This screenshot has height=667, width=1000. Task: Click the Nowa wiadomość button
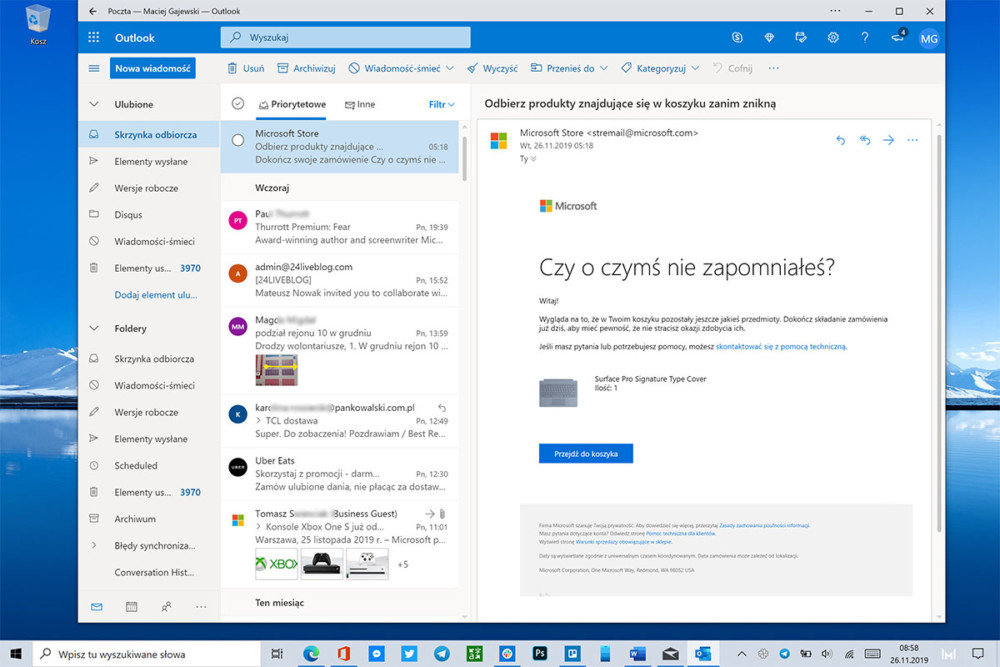[x=152, y=68]
